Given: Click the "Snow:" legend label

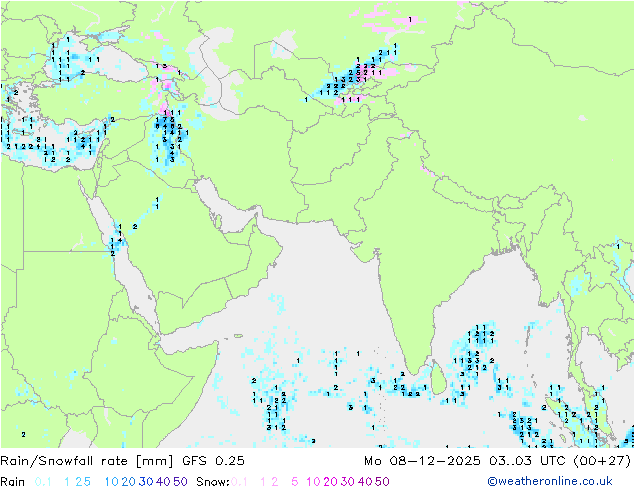Looking at the screenshot, I should pos(213,482).
